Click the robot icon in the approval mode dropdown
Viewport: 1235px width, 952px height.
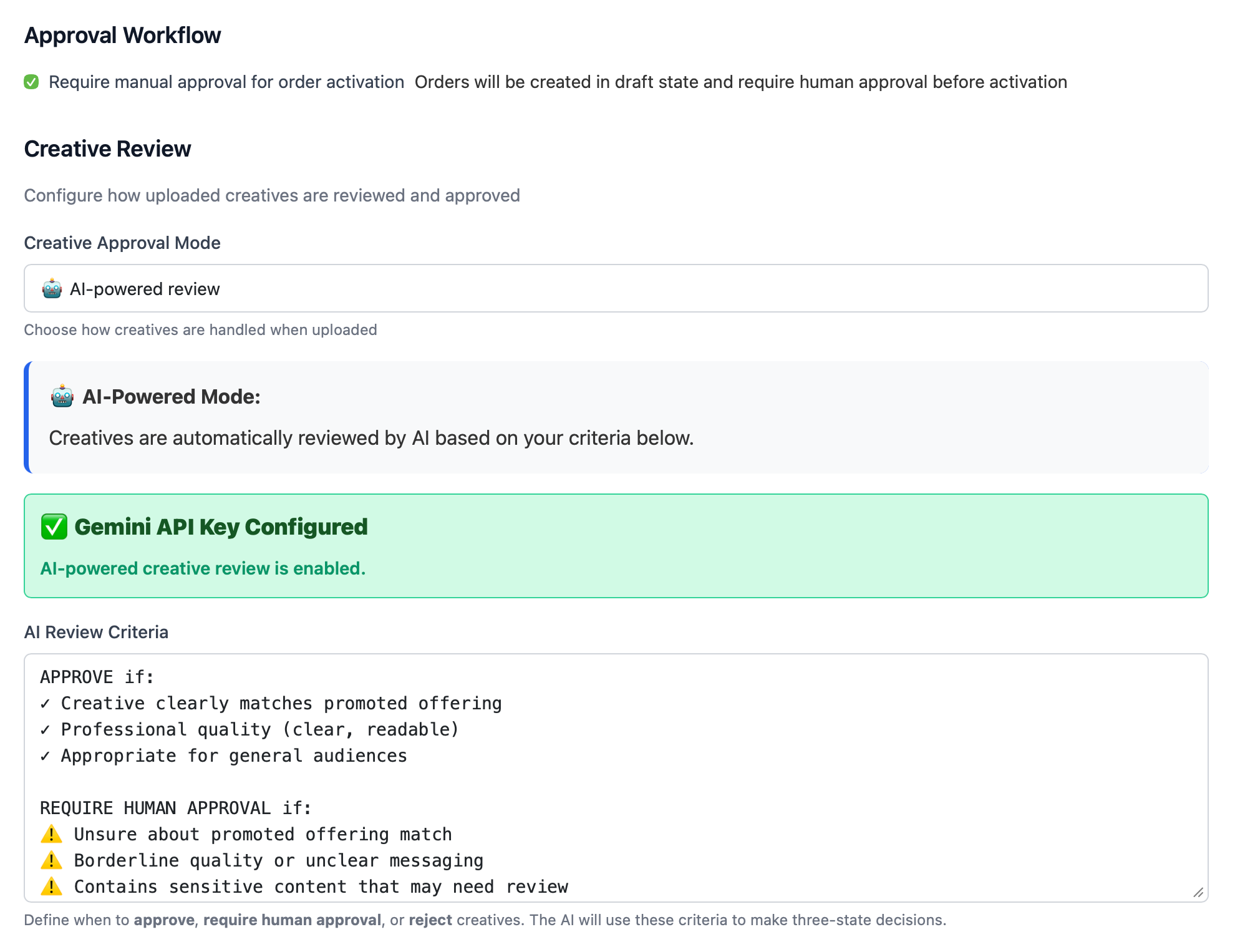[52, 289]
